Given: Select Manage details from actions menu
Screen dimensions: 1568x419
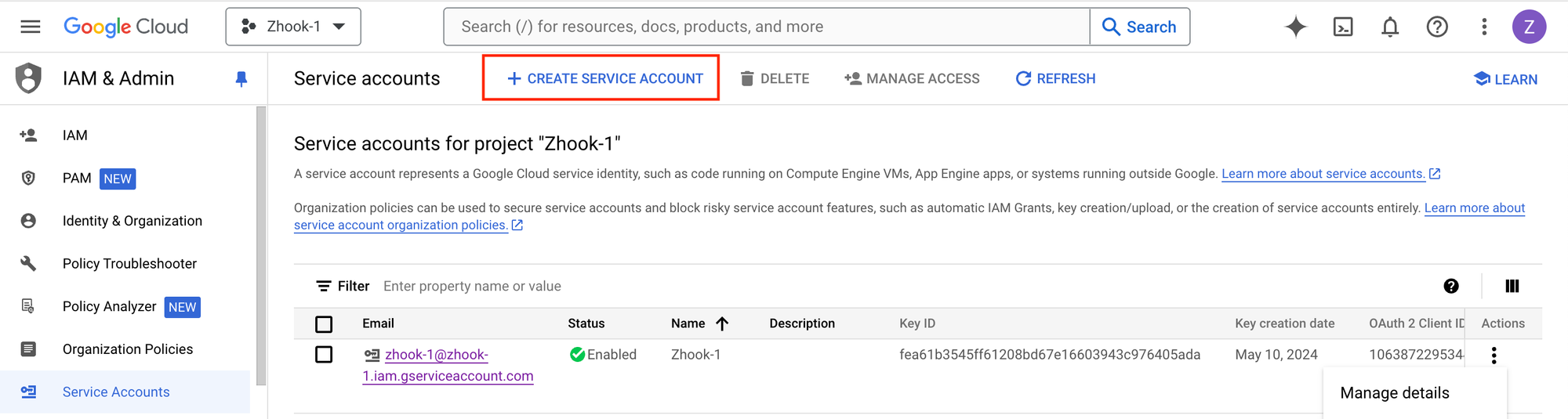Looking at the screenshot, I should point(1394,393).
